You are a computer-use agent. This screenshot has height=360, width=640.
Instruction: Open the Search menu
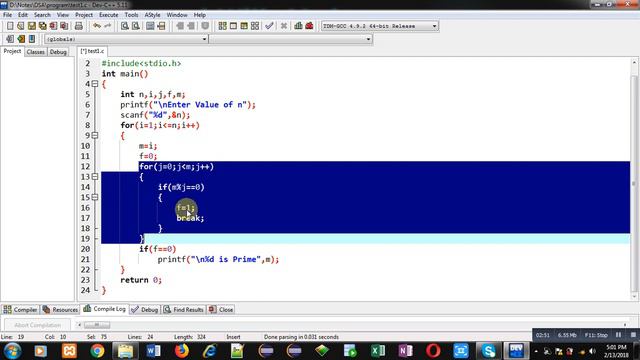(x=42, y=15)
